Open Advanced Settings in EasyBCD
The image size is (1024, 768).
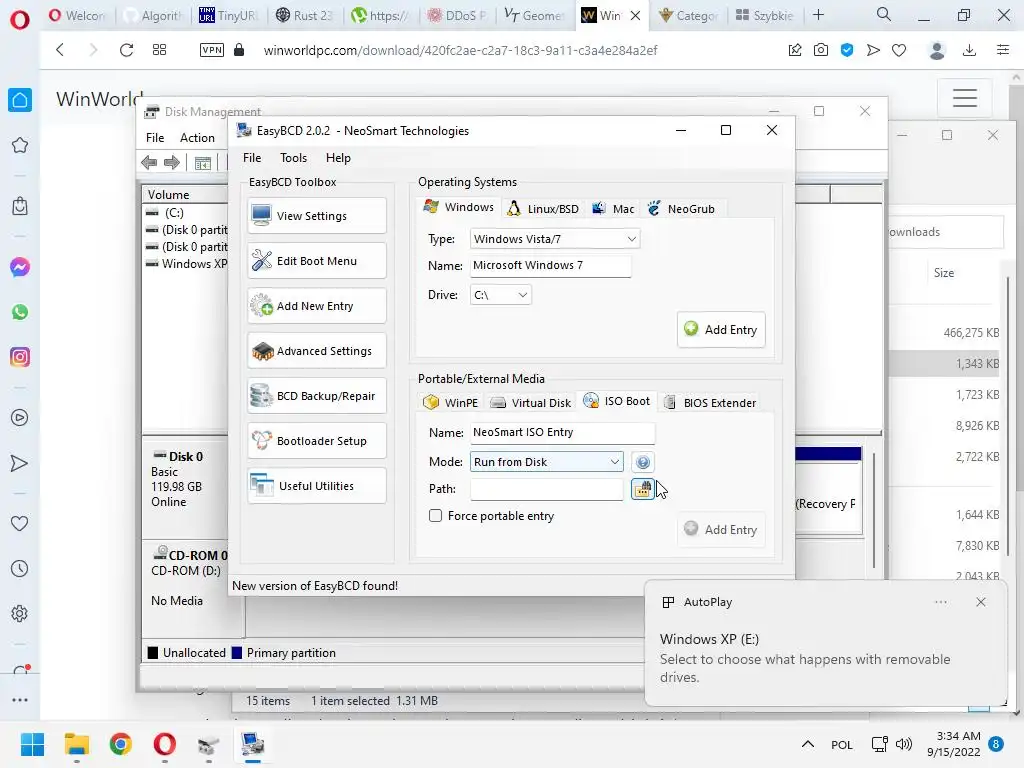(x=317, y=351)
